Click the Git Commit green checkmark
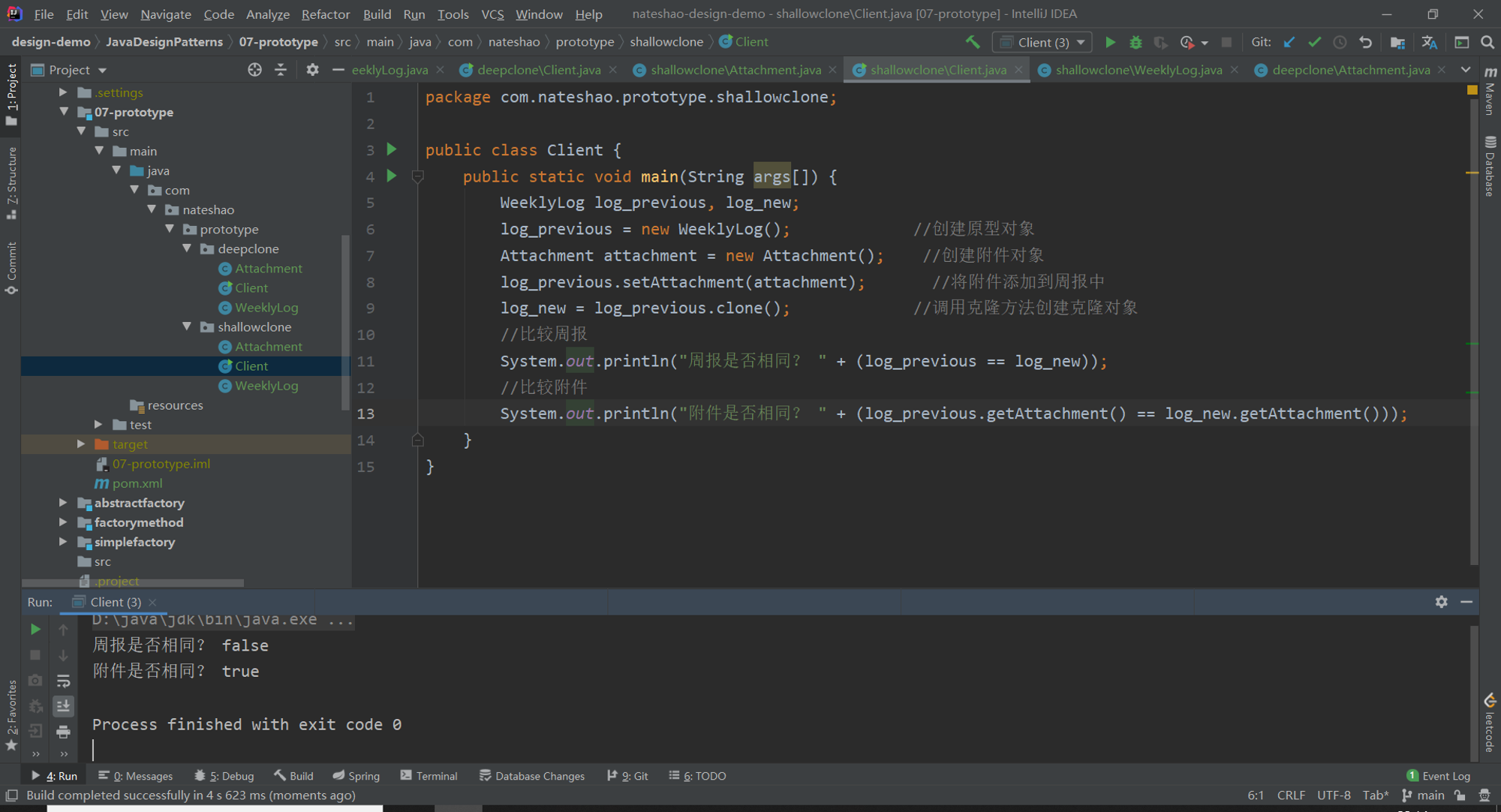 [1314, 42]
